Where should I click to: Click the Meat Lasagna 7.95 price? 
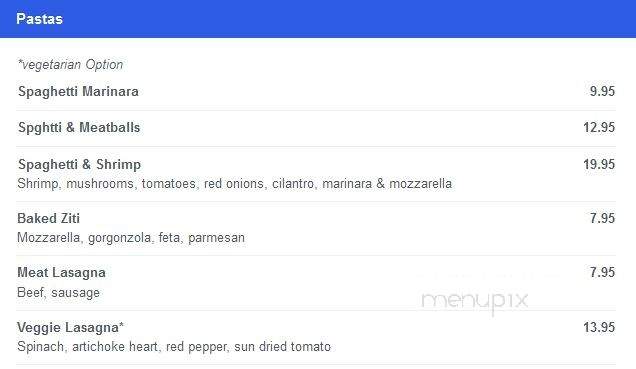coord(602,272)
